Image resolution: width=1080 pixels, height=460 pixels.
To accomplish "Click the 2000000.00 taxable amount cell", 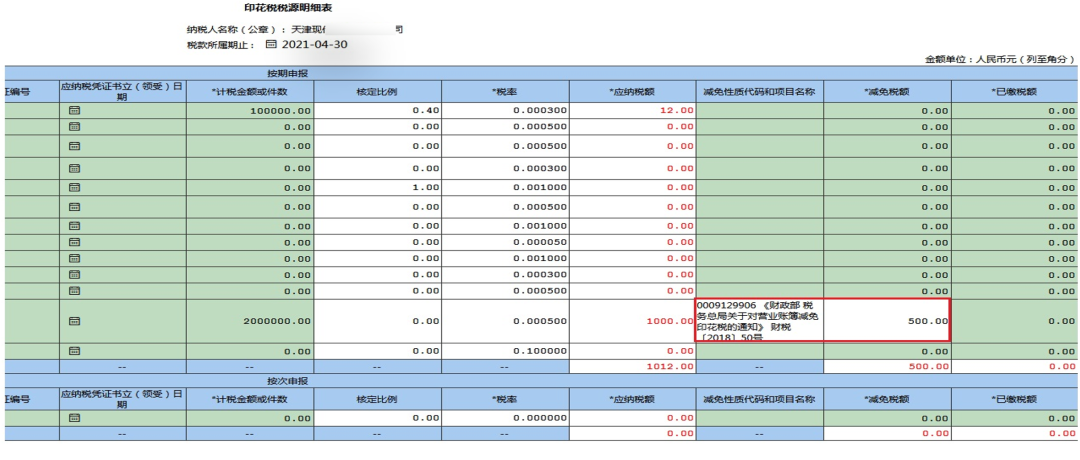I will 250,321.
